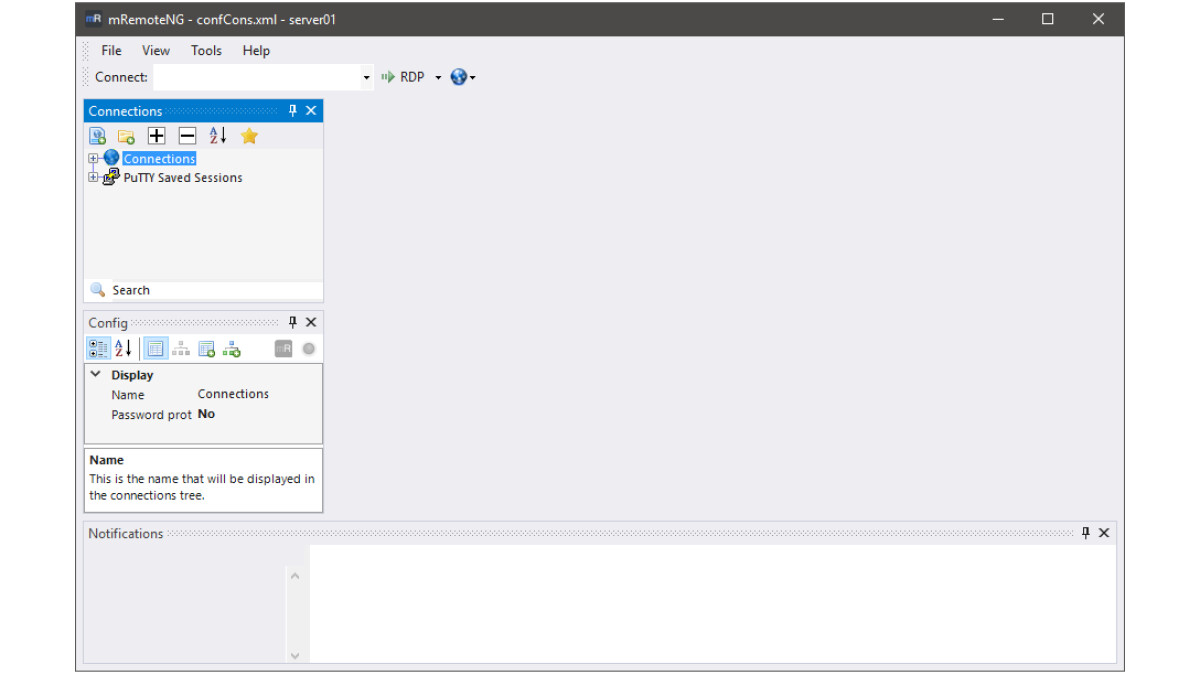The width and height of the screenshot is (1200, 675).
Task: Show default inheritance icon in Config toolbar
Action: pos(232,349)
